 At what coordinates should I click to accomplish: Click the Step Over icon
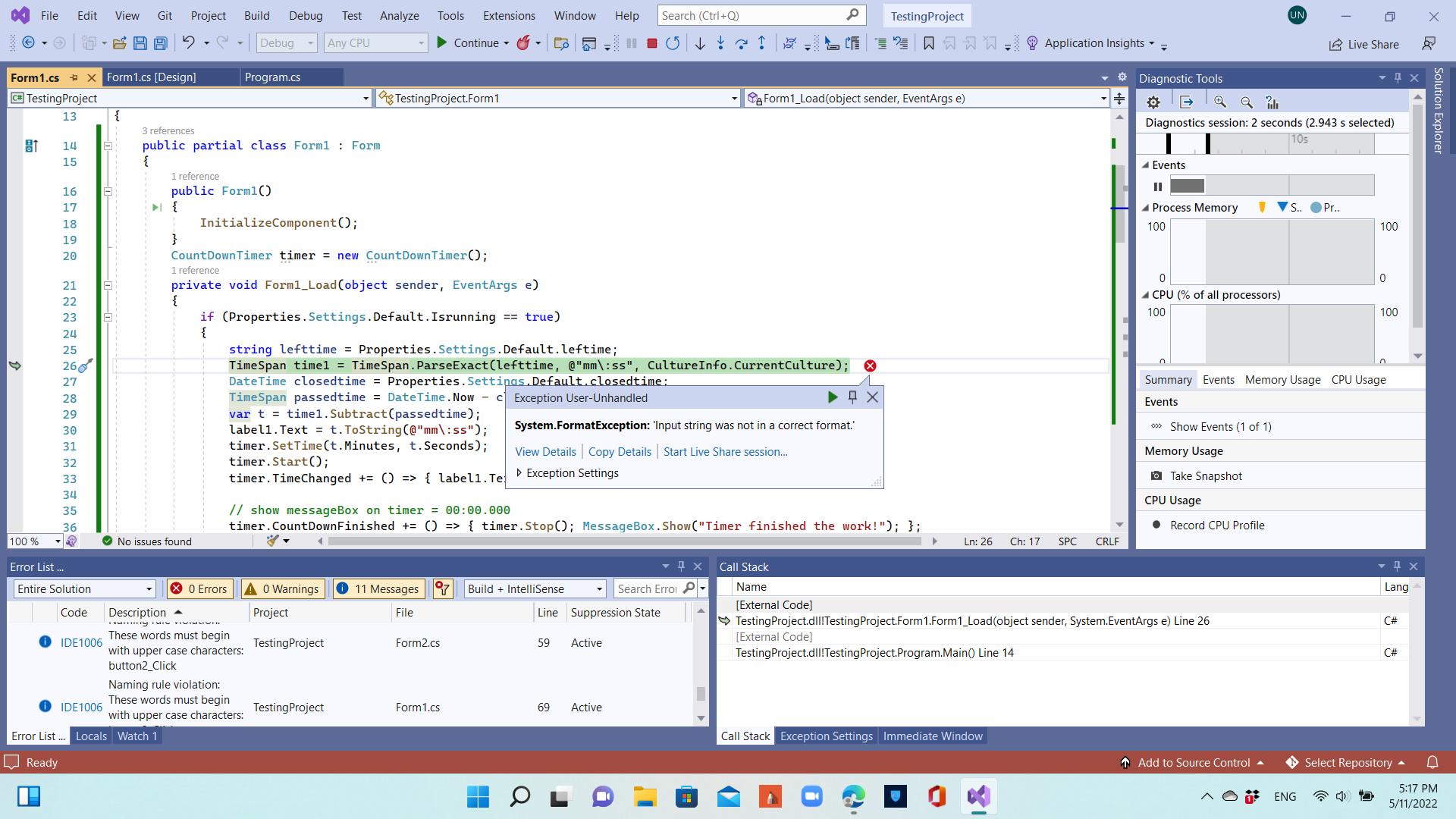pos(741,43)
